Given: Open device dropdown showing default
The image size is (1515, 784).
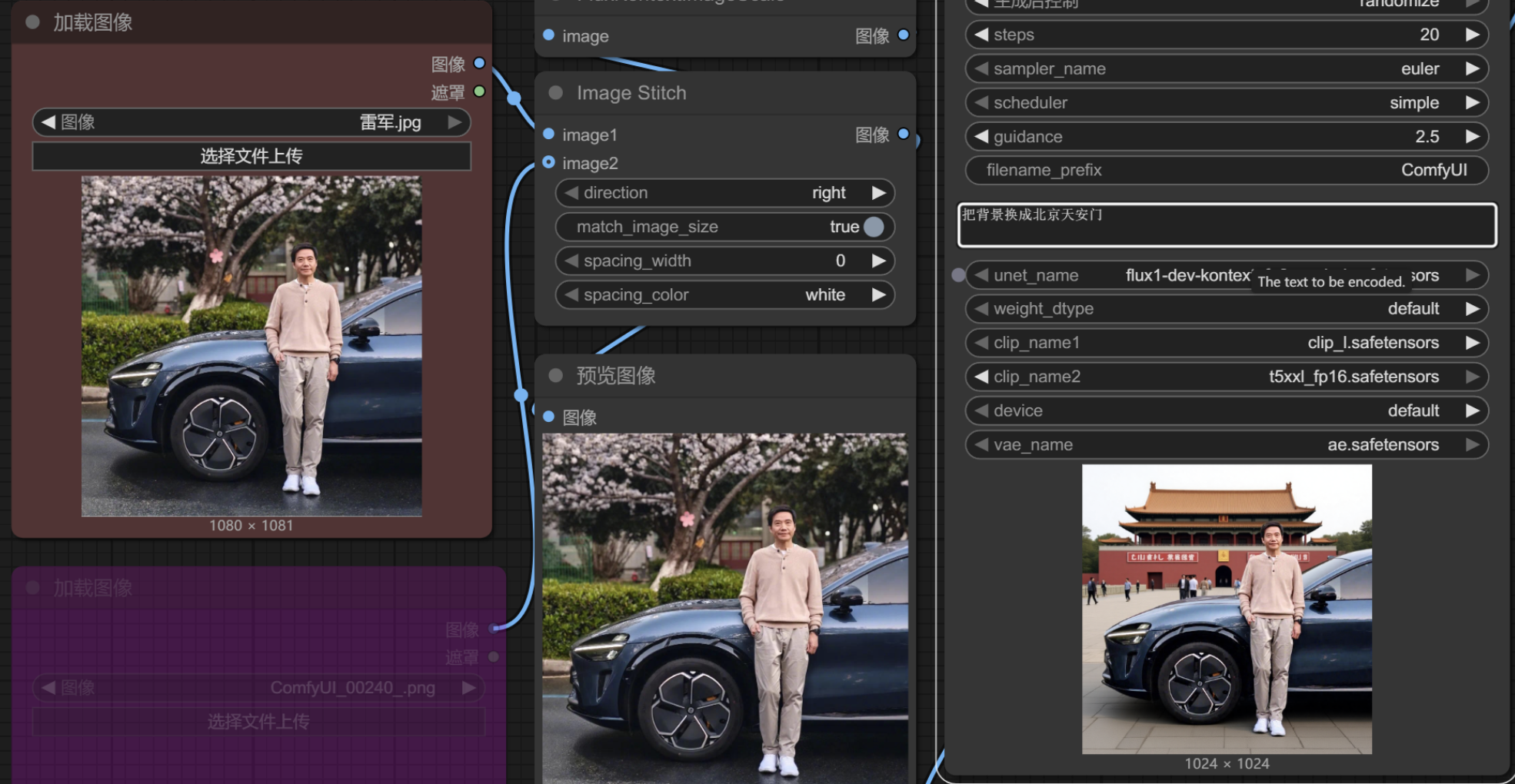Looking at the screenshot, I should click(x=1227, y=410).
